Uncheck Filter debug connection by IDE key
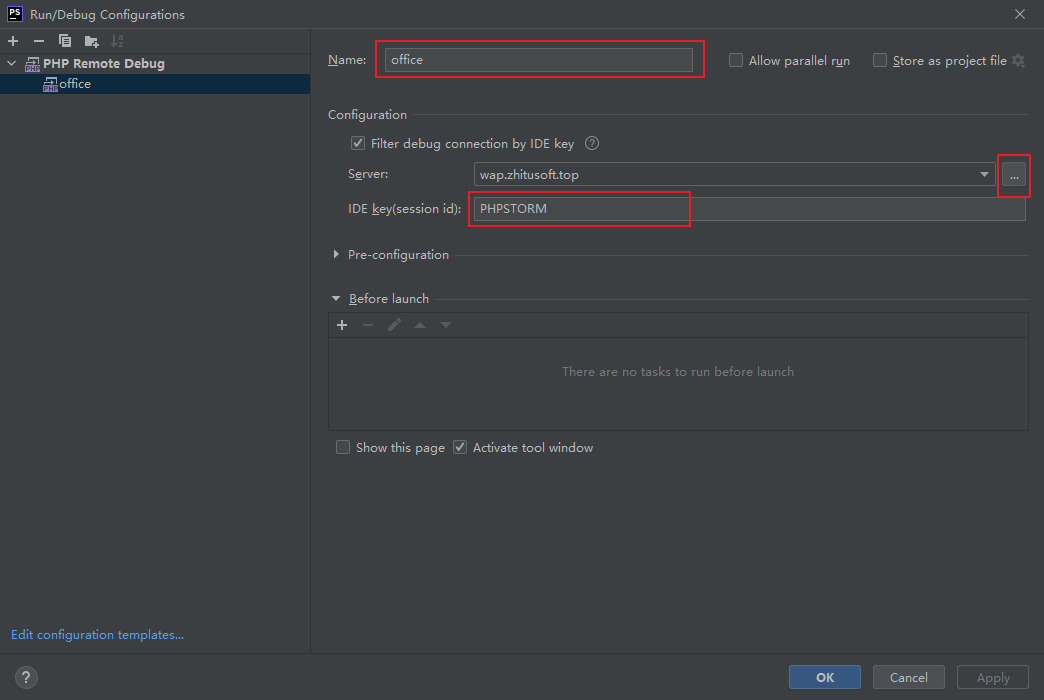Screen dimensions: 1044x700 [358, 144]
